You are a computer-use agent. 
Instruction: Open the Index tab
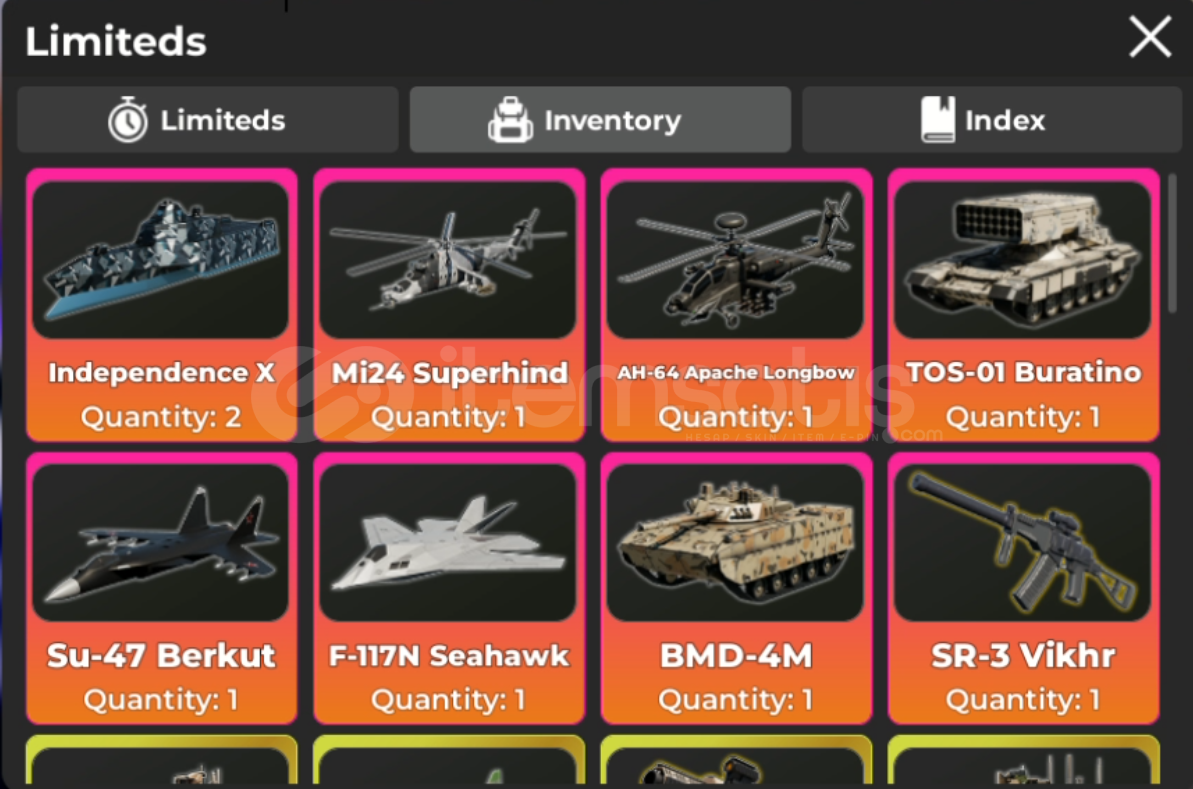(992, 119)
